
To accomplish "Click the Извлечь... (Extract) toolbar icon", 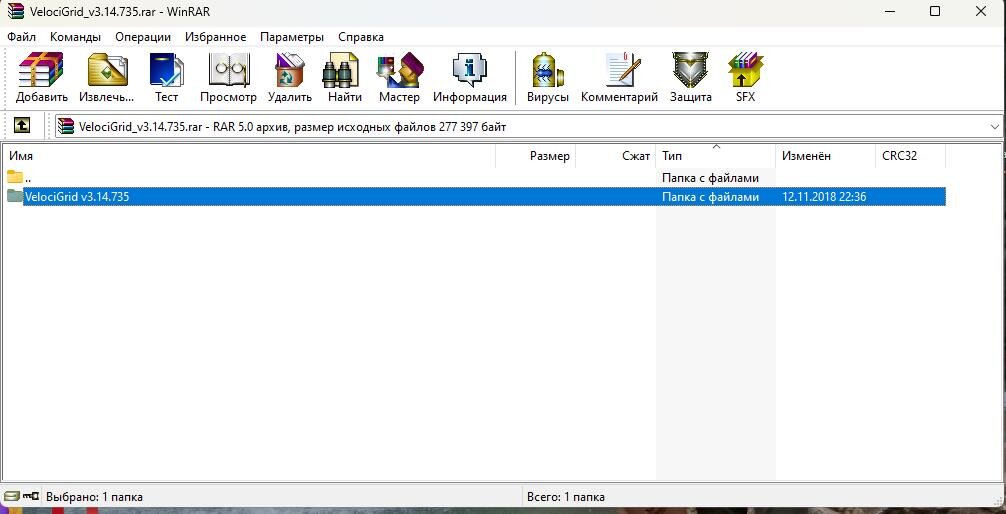I will 107,78.
